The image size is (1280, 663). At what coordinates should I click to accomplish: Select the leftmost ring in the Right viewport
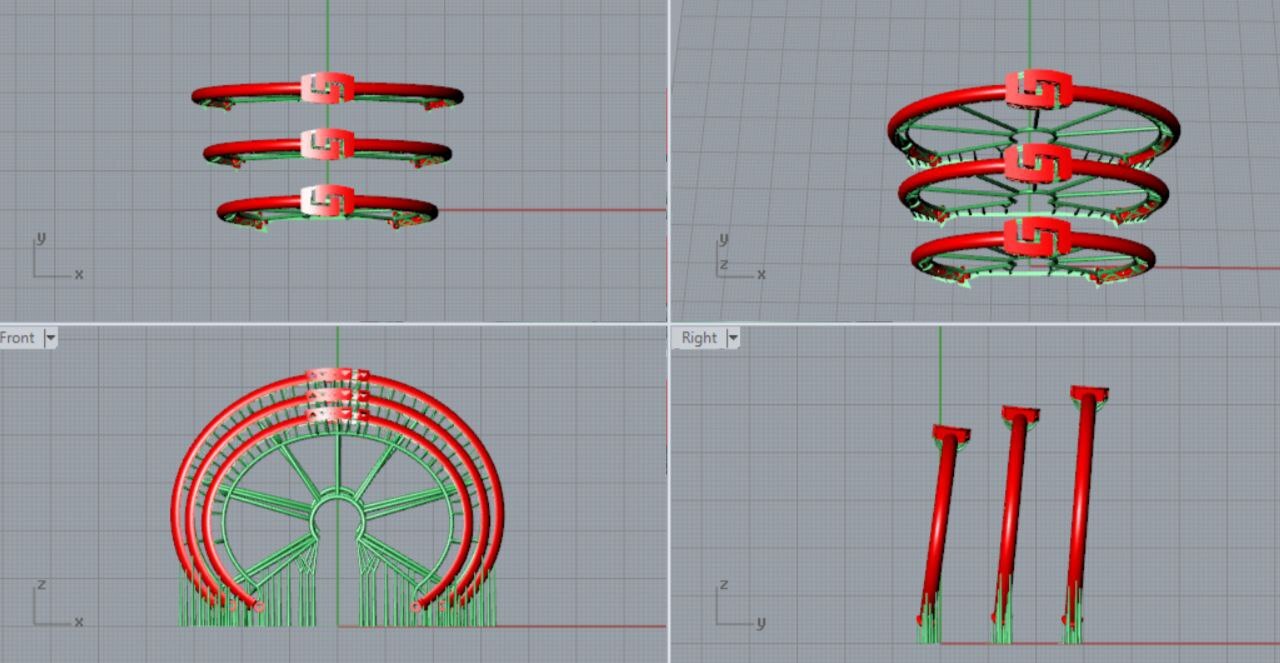(940, 520)
